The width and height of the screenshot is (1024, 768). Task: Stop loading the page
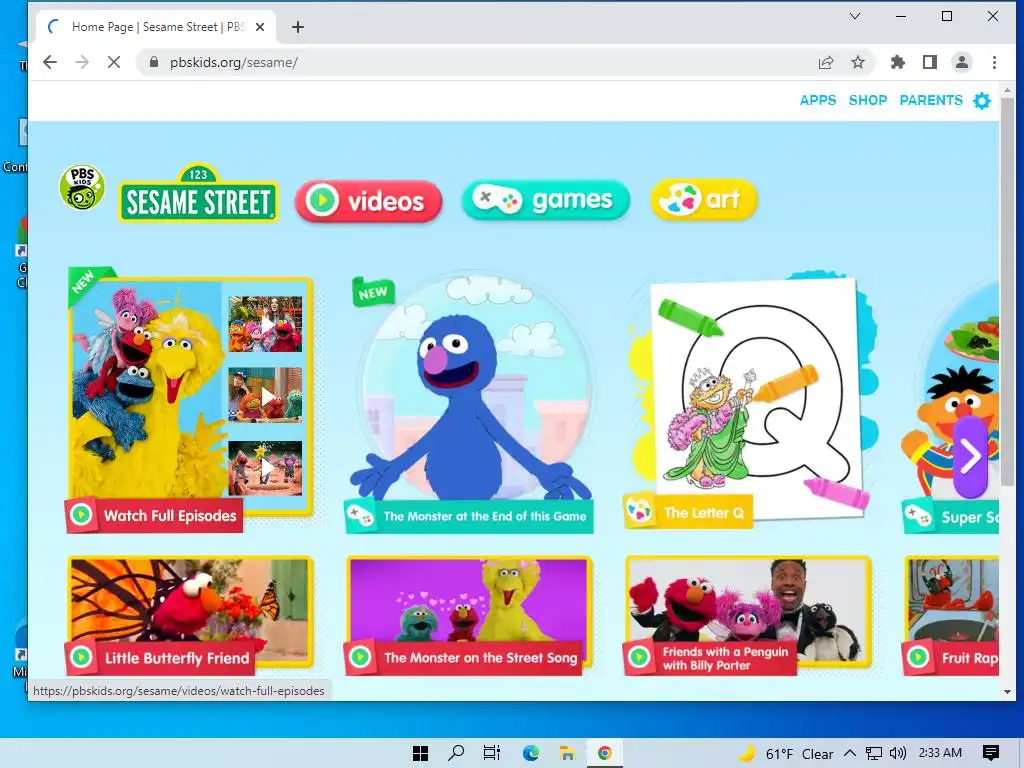pos(114,62)
